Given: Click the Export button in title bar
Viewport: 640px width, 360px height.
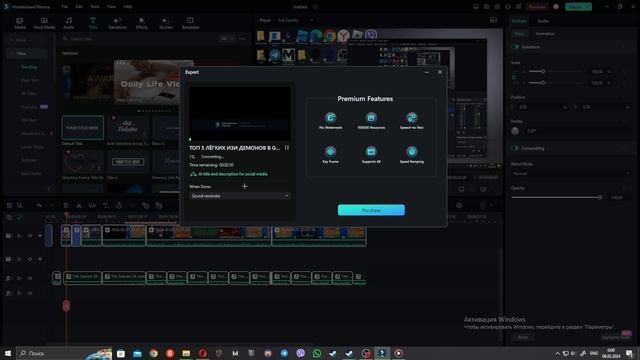Looking at the screenshot, I should click(x=578, y=7).
